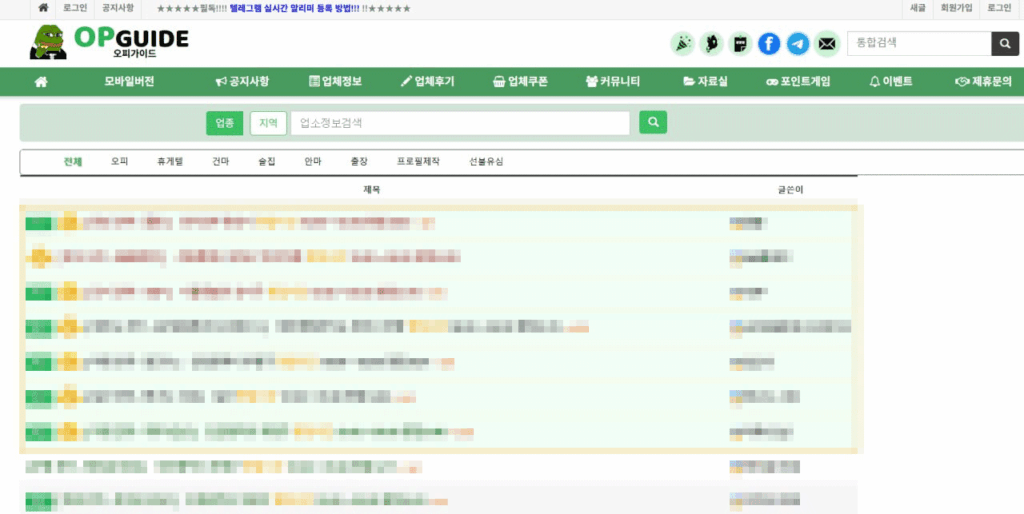Viewport: 1024px width, 514px height.
Task: Click the green magnifier button for 업소정보검색
Action: tap(653, 122)
